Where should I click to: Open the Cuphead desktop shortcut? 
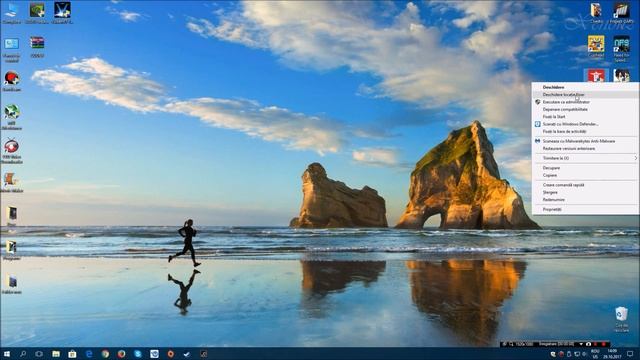coord(596,46)
